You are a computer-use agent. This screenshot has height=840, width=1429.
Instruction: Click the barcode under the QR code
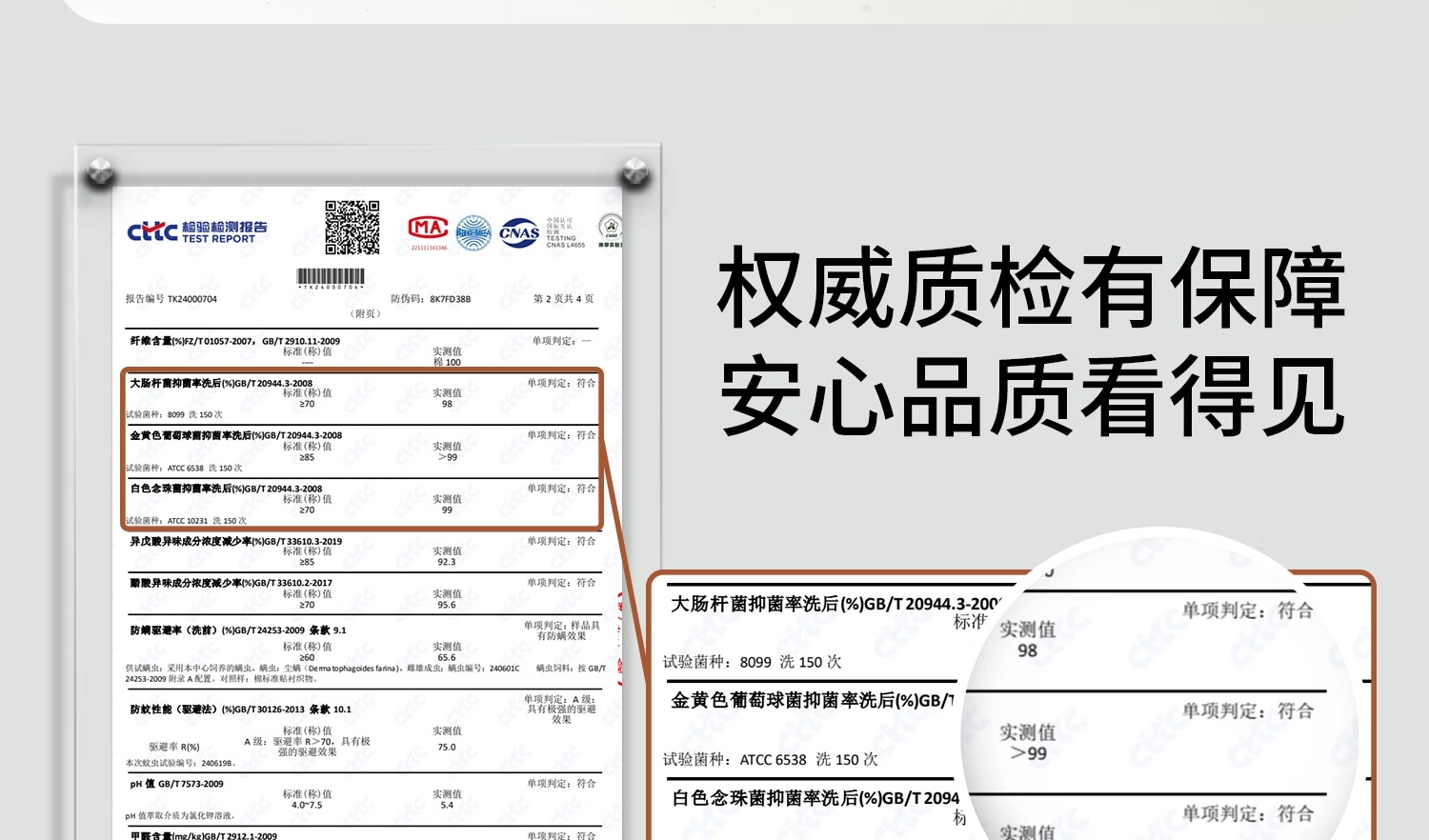[x=332, y=278]
